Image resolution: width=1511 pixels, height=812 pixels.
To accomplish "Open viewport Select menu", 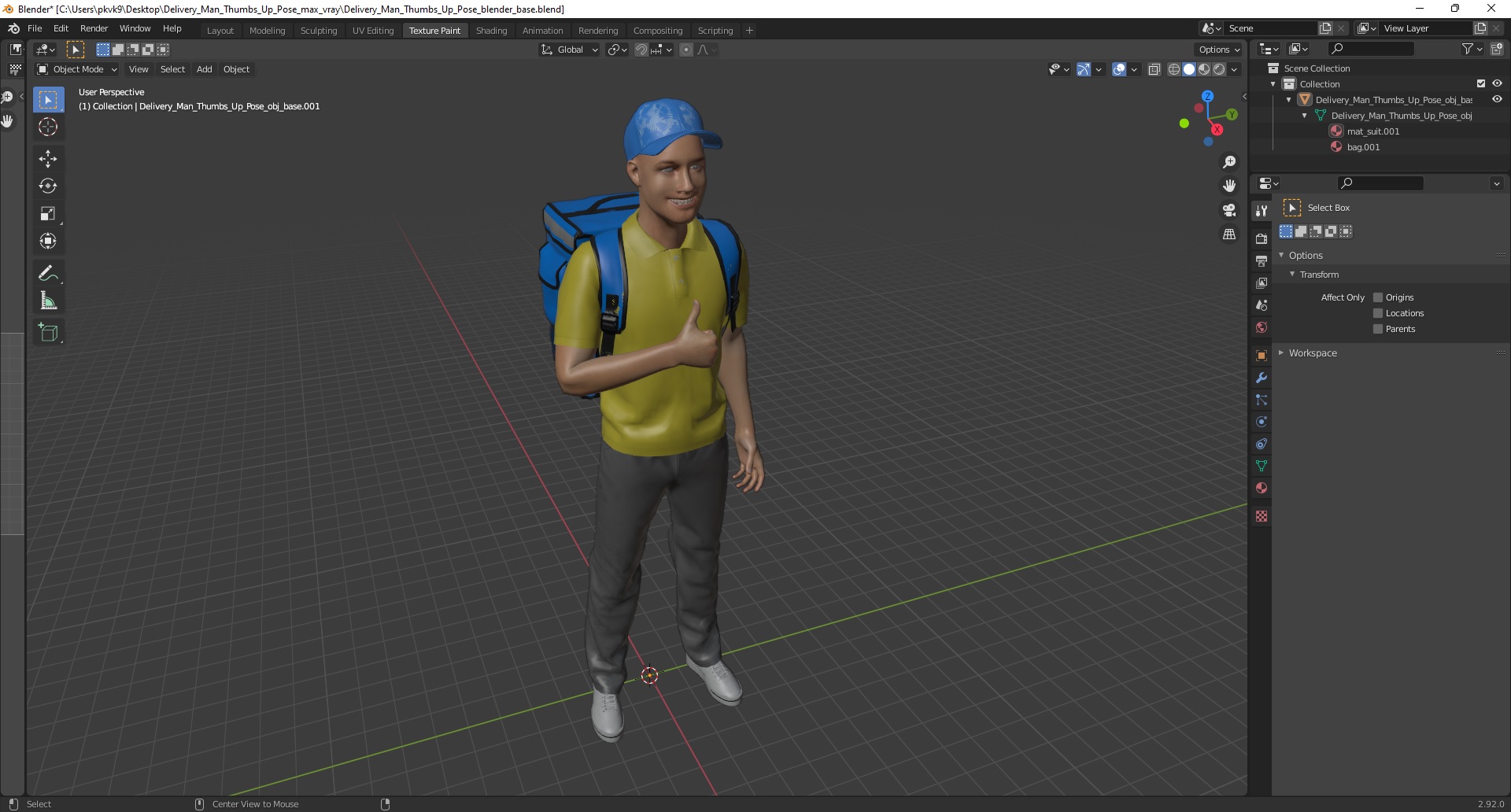I will [172, 69].
